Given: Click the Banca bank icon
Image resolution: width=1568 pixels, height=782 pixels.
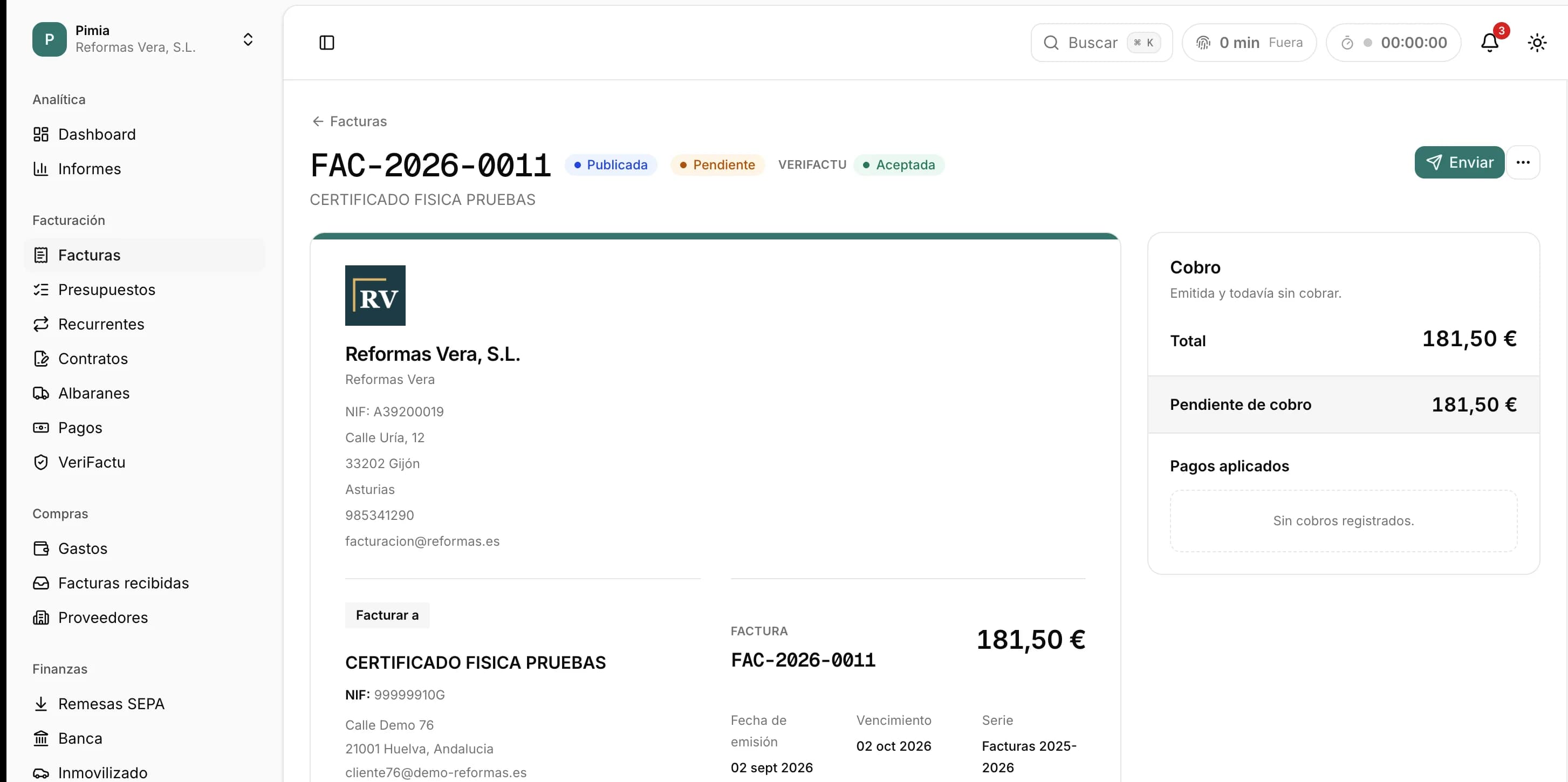Looking at the screenshot, I should coord(41,738).
